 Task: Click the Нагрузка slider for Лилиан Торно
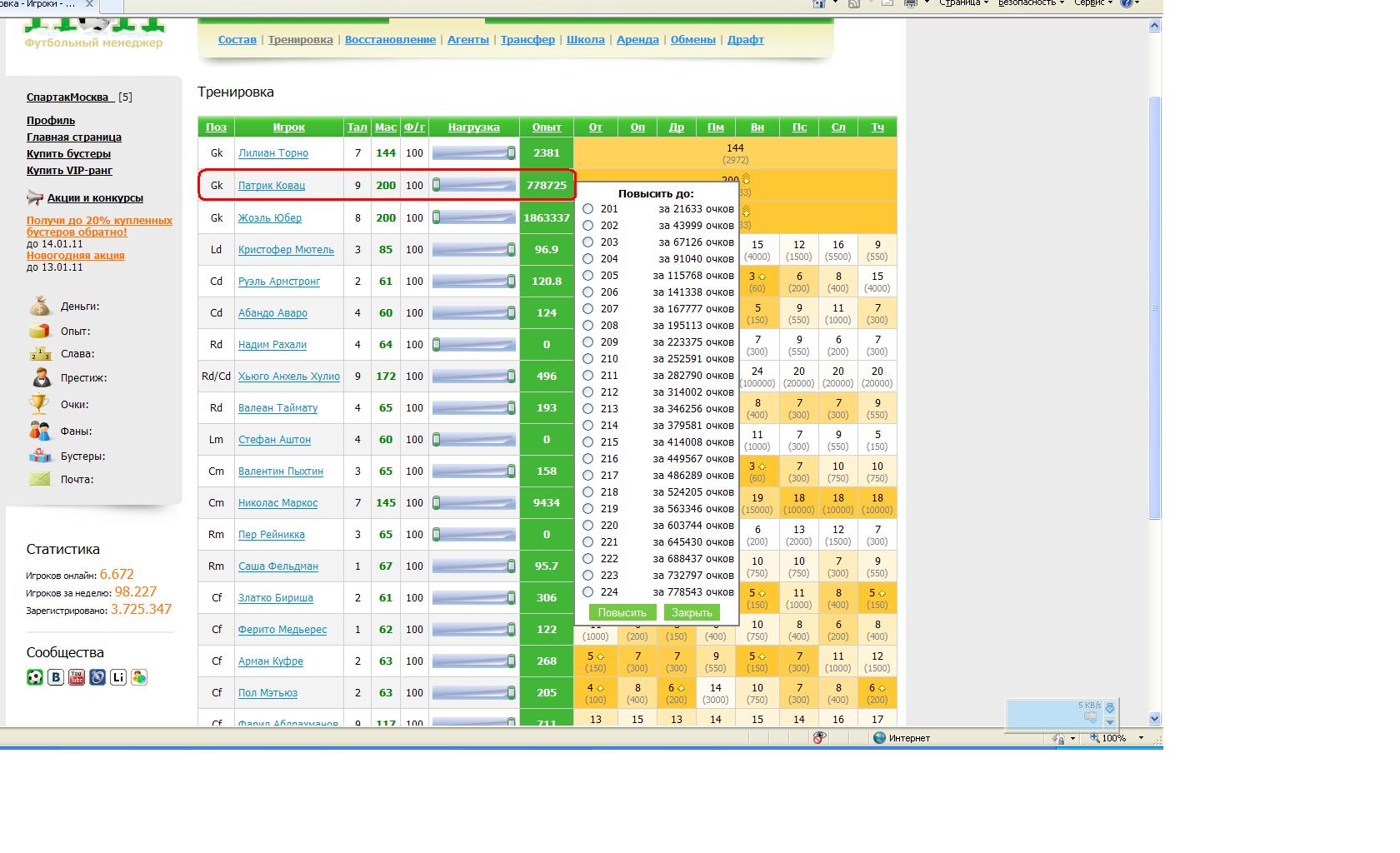[x=473, y=153]
